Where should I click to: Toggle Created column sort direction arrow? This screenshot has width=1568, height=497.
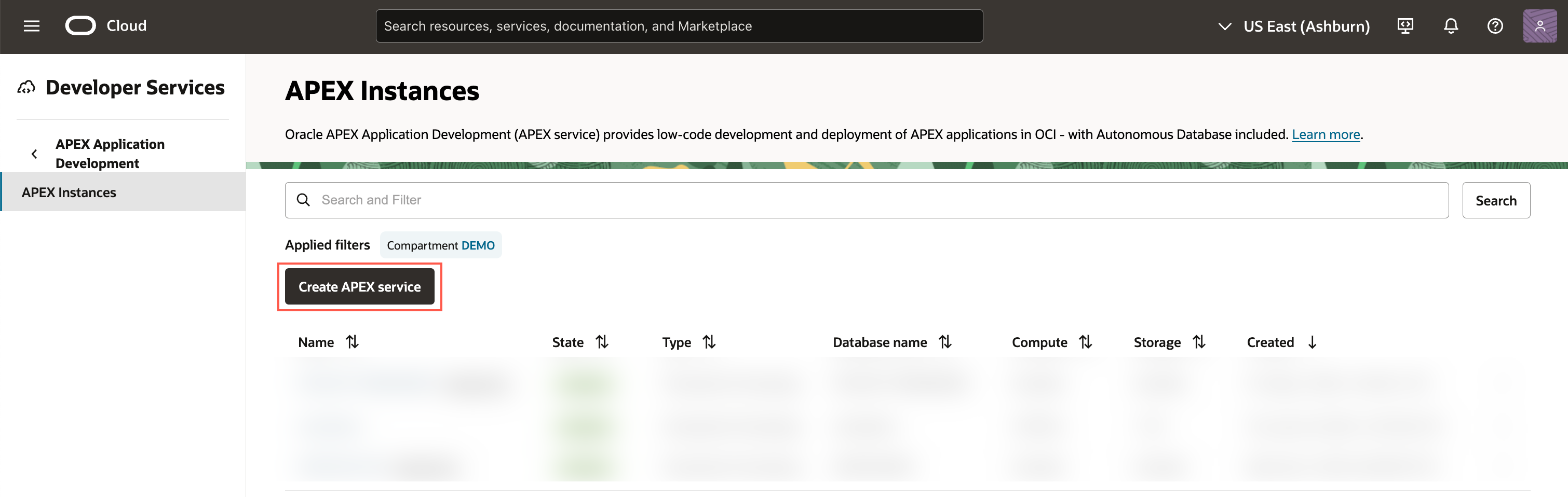pyautogui.click(x=1313, y=342)
